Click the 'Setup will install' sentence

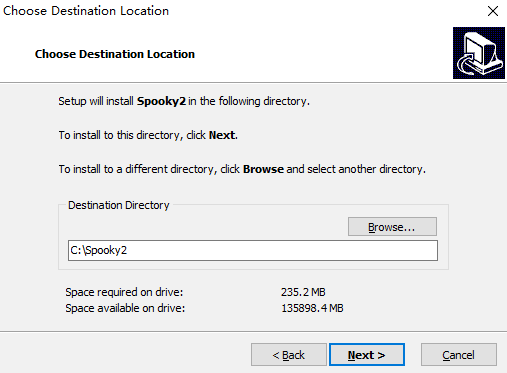click(184, 101)
